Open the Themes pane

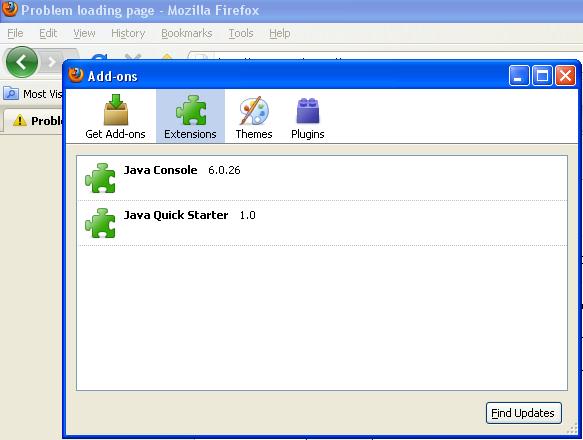(254, 116)
